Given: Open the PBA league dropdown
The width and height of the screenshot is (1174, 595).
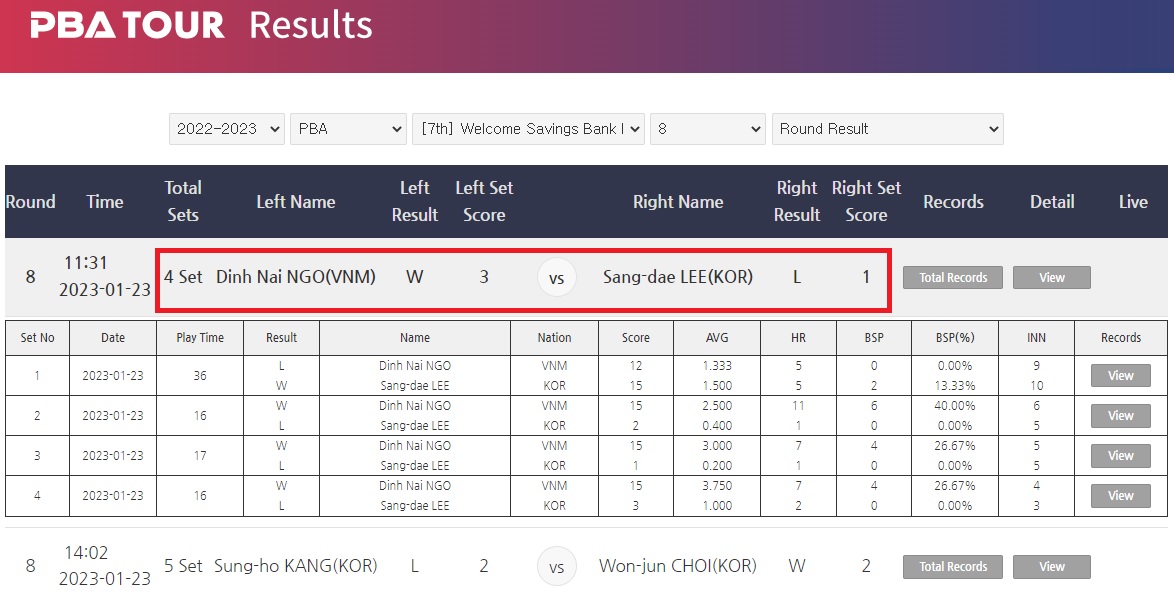Looking at the screenshot, I should point(348,129).
